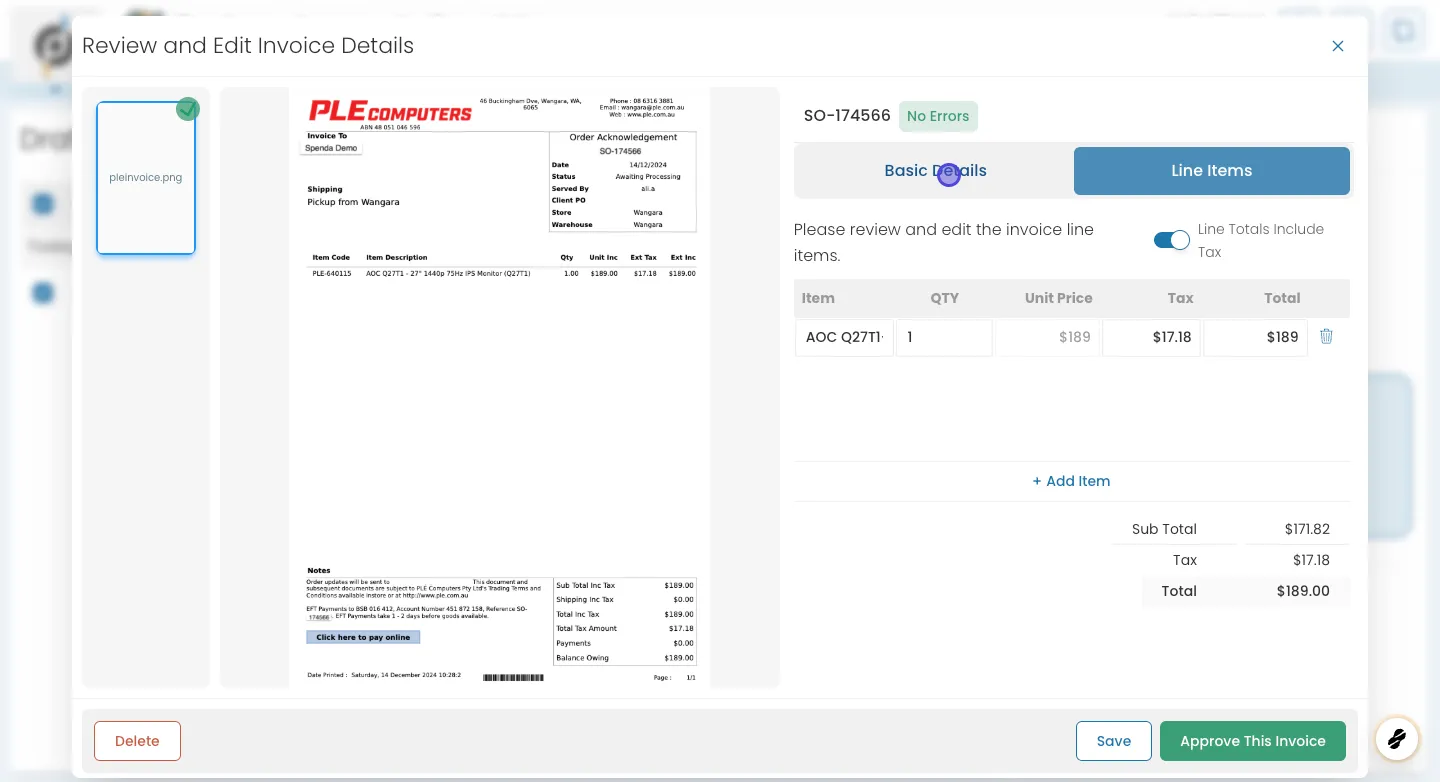Click Balance Owing row in invoice preview
This screenshot has width=1440, height=782.
click(x=625, y=658)
